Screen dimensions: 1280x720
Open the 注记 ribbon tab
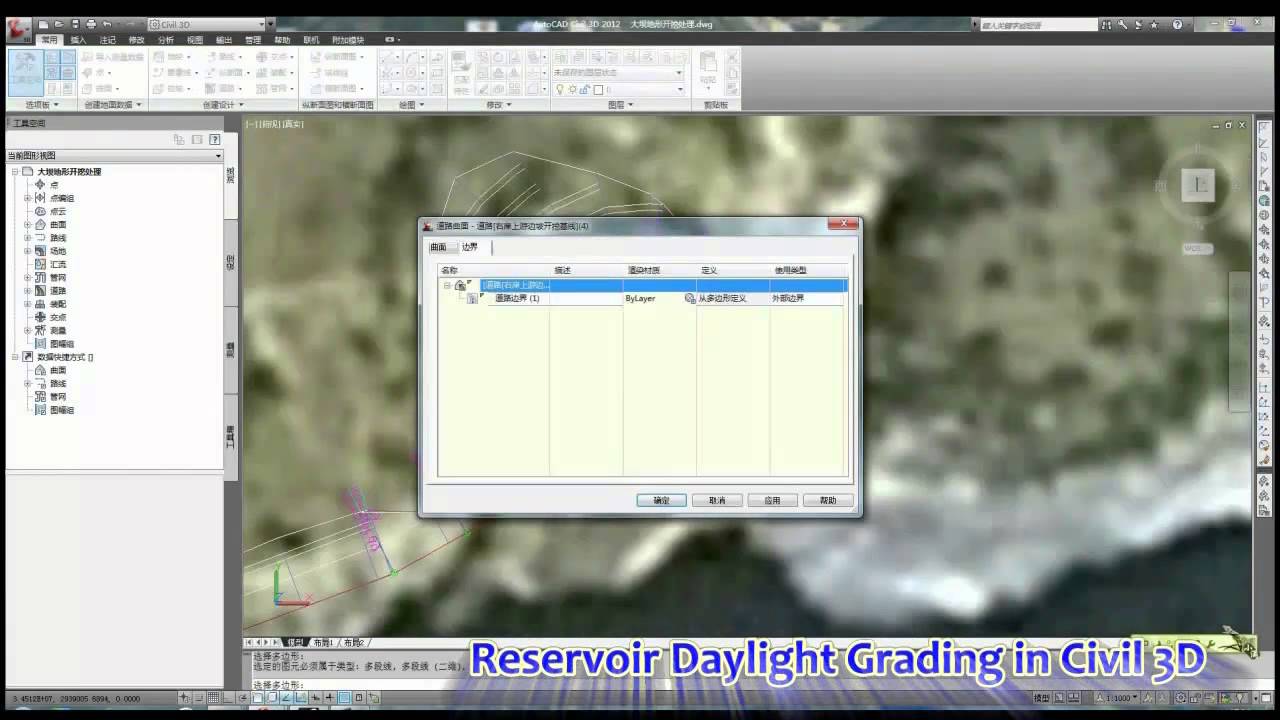click(107, 40)
